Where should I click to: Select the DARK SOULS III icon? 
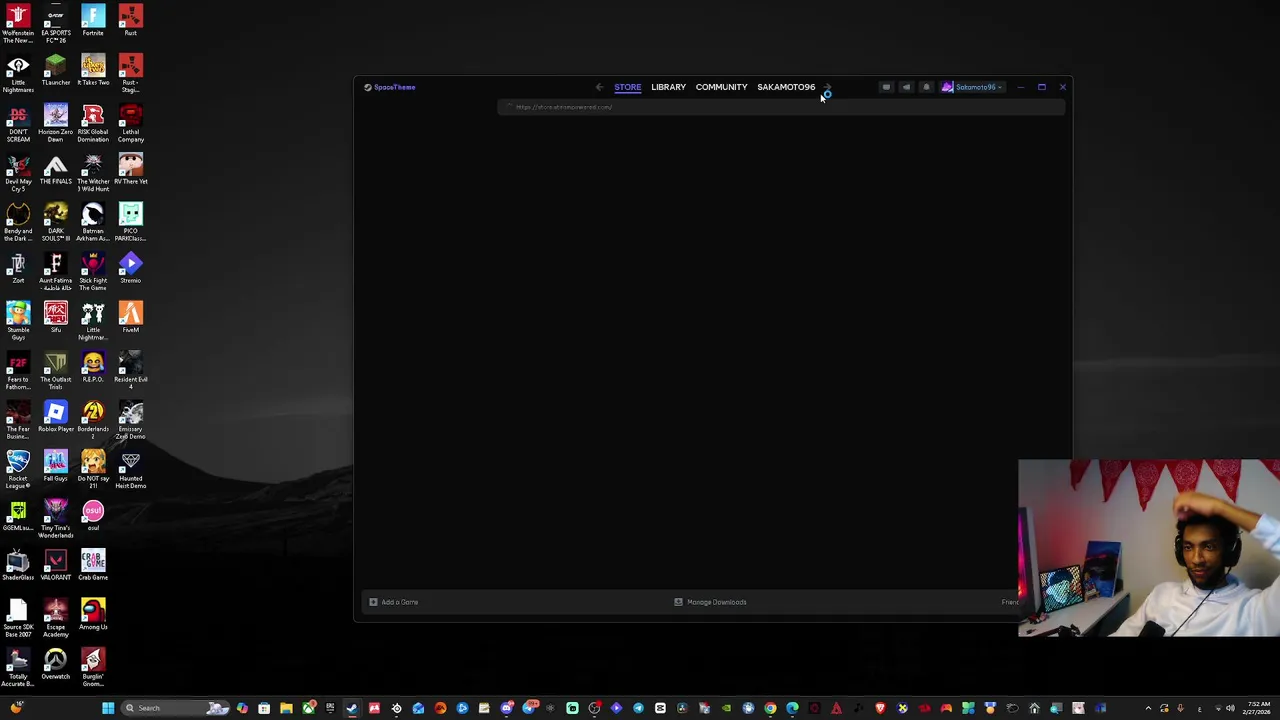pos(56,223)
